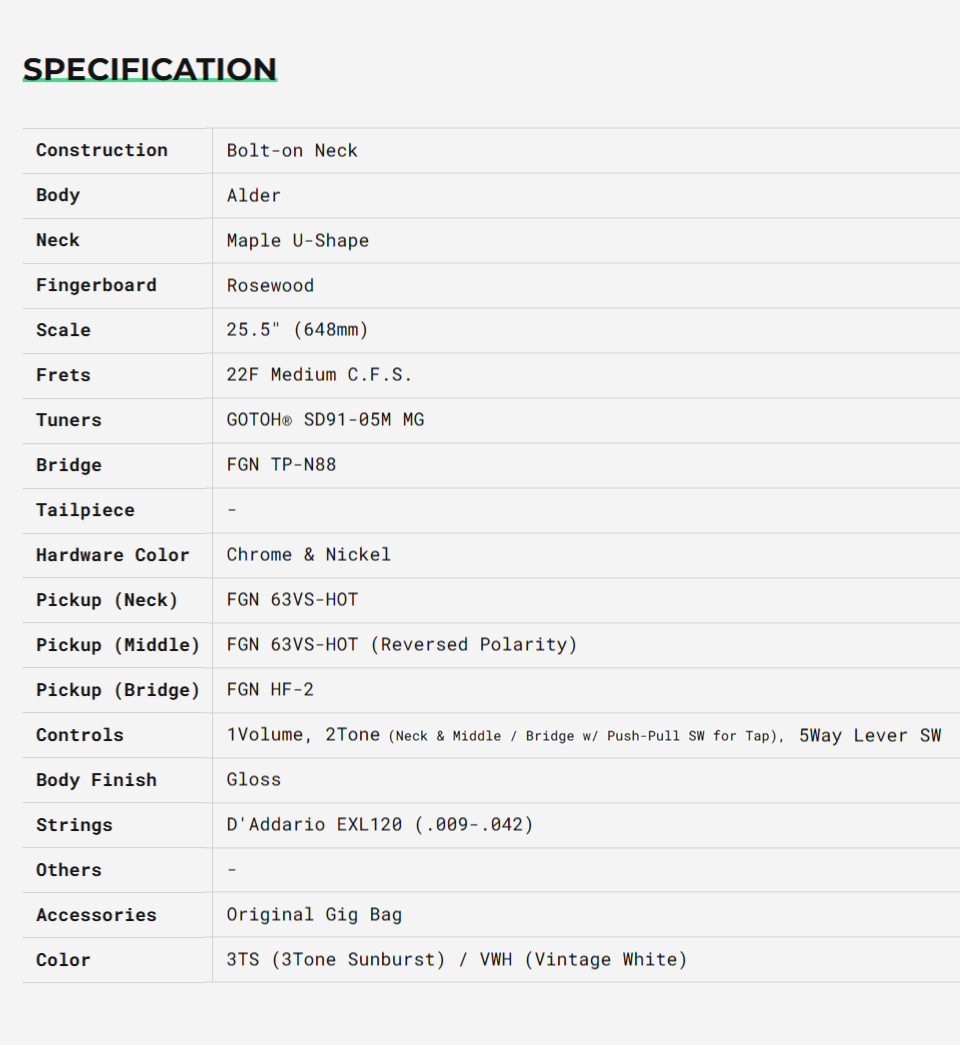Click the 25.5" (648mm) scale value
Screen dimensions: 960x1045
click(298, 330)
